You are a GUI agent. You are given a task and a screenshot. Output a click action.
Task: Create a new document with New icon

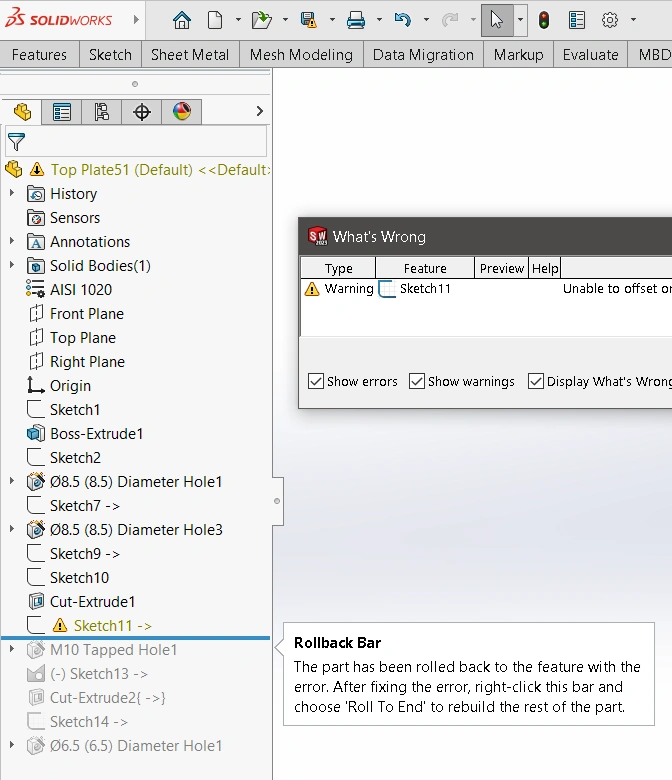(215, 20)
